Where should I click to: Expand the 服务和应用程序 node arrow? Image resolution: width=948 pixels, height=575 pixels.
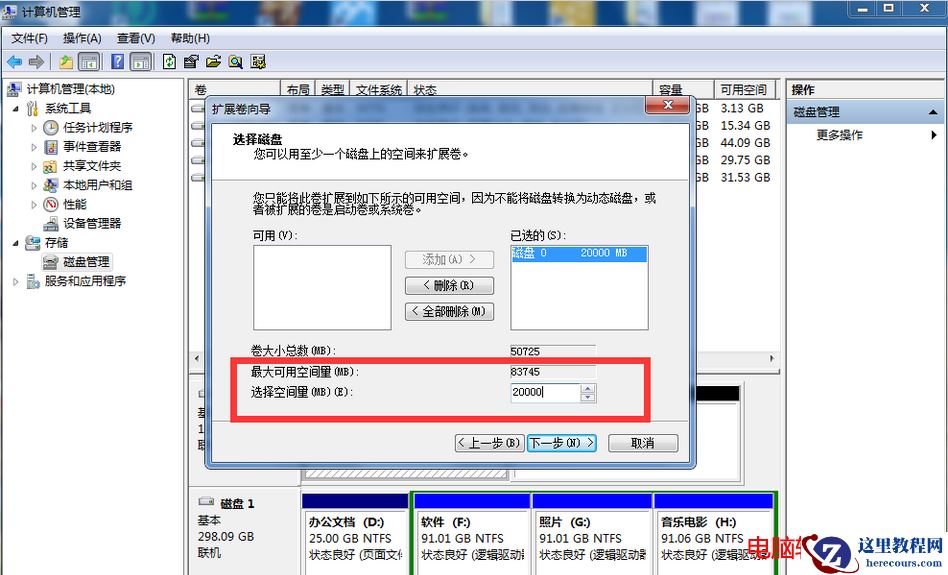tap(16, 282)
